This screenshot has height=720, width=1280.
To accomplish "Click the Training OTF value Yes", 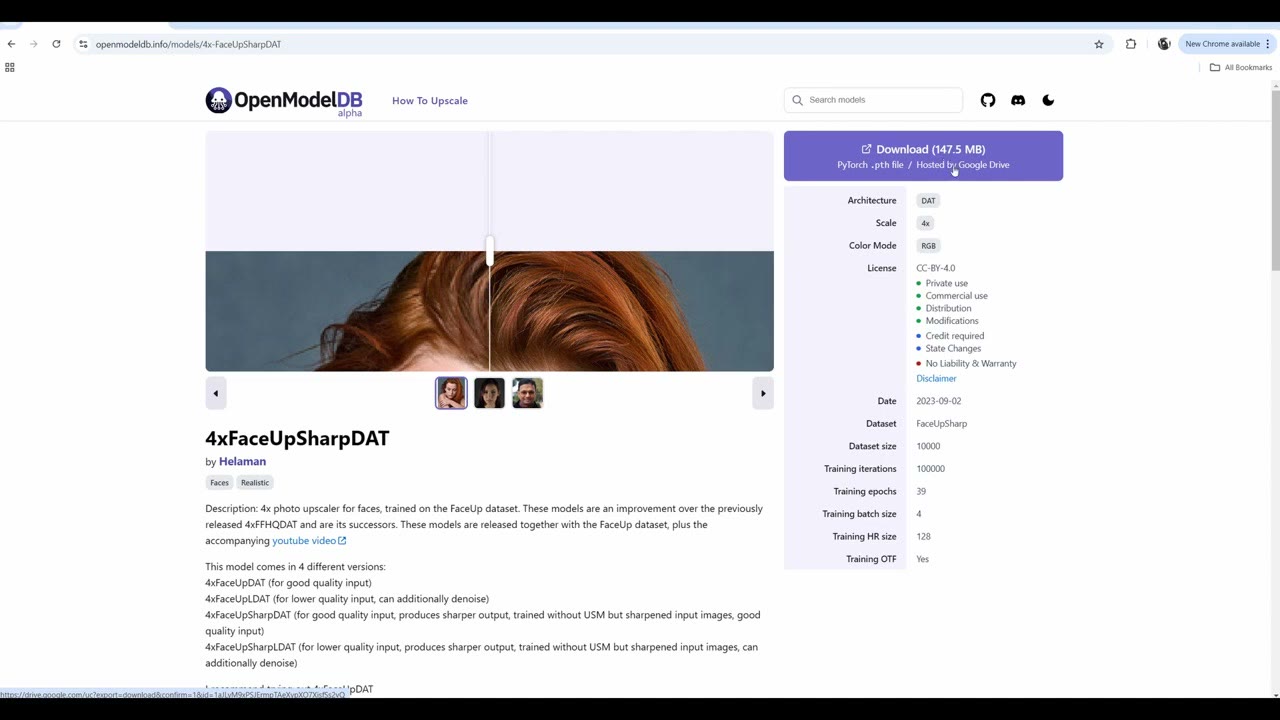I will coord(922,559).
